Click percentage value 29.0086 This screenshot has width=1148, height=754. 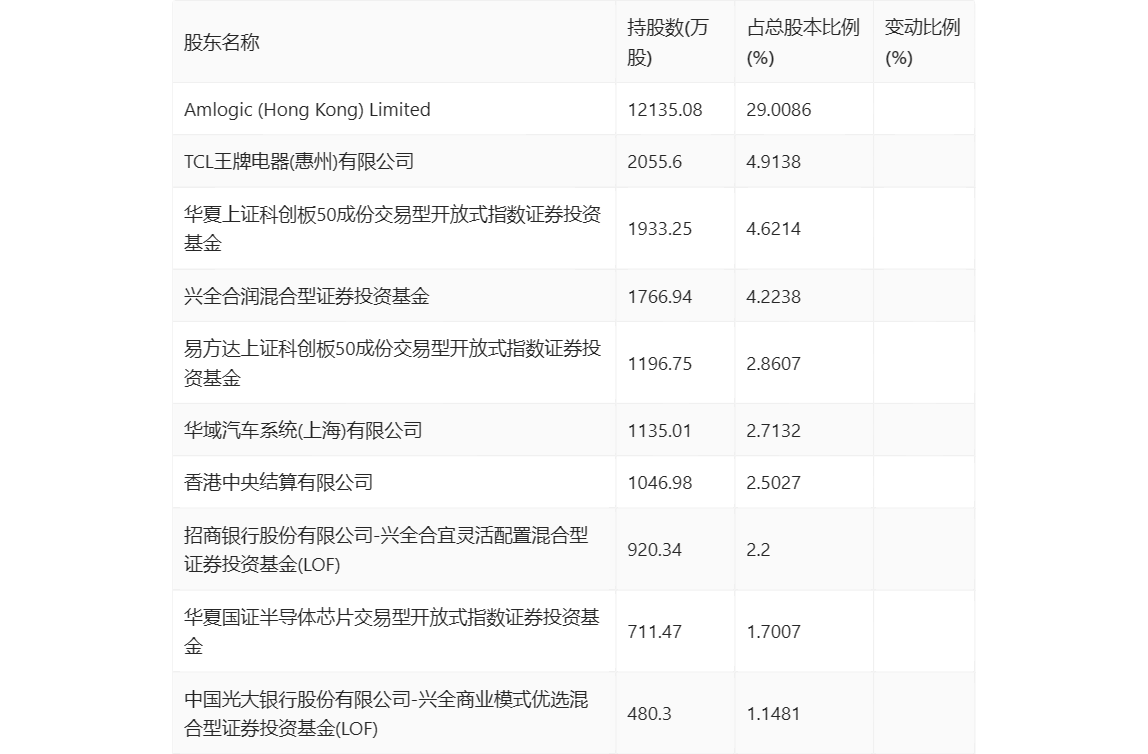coord(778,110)
